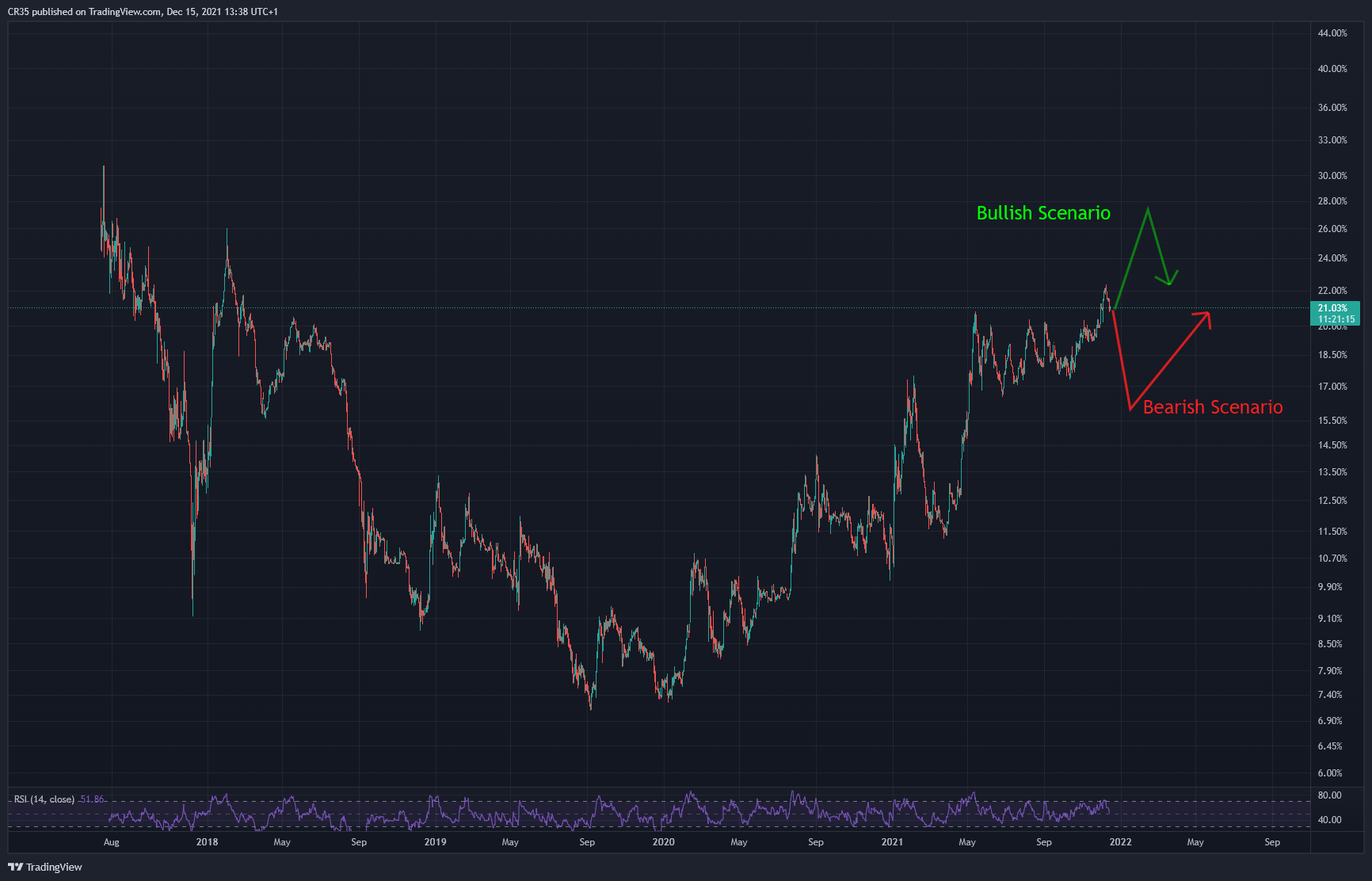Viewport: 1372px width, 881px height.
Task: Click the 7.40% price axis label
Action: pos(1330,695)
